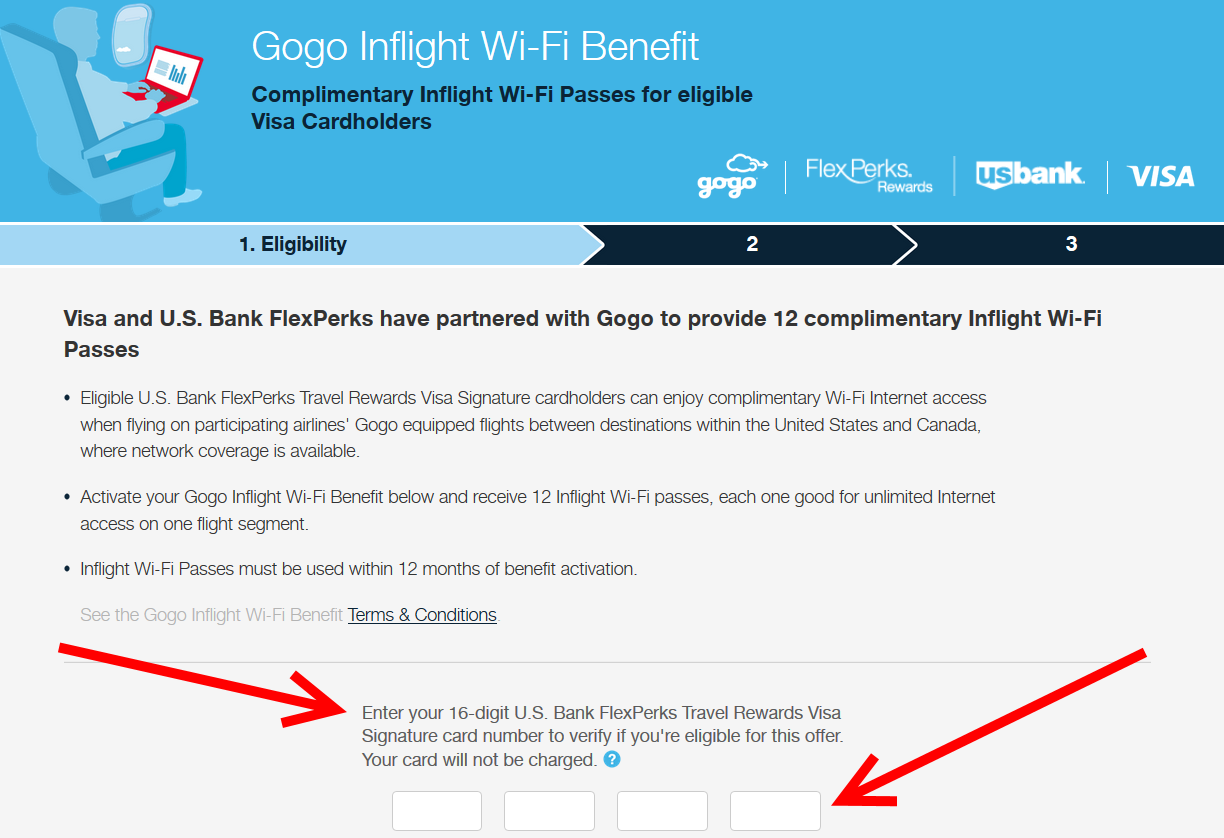Open the blue question mark help icon
Screen dimensions: 1224x838
(x=612, y=760)
